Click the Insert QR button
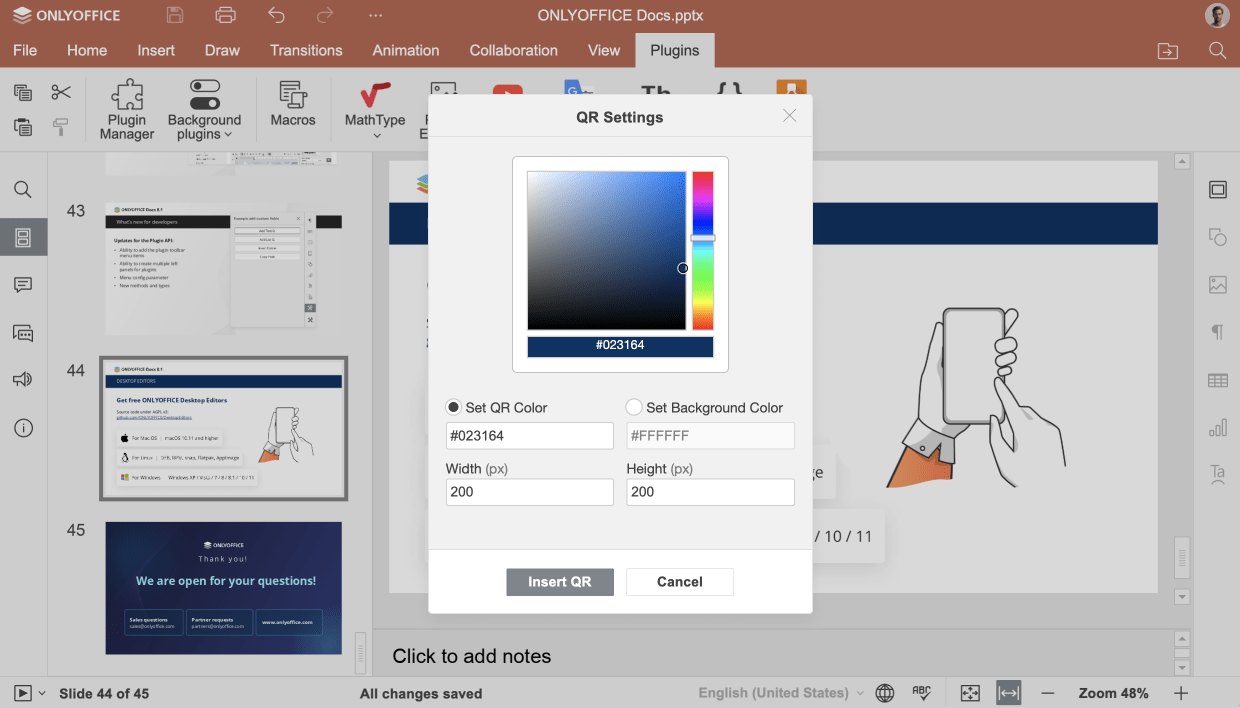The width and height of the screenshot is (1240, 708). tap(560, 582)
